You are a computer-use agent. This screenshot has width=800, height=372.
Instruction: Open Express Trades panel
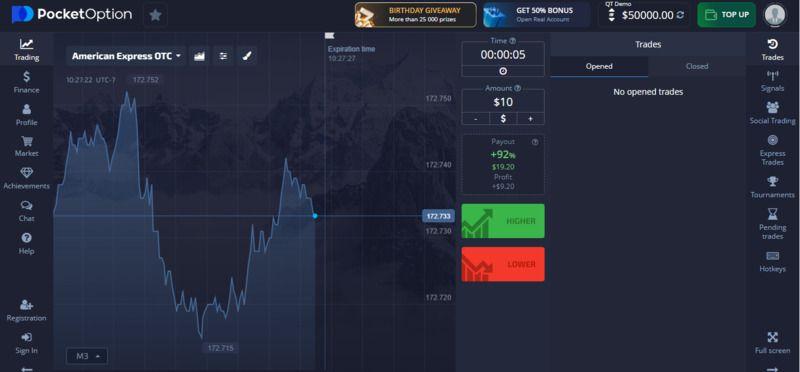point(772,151)
